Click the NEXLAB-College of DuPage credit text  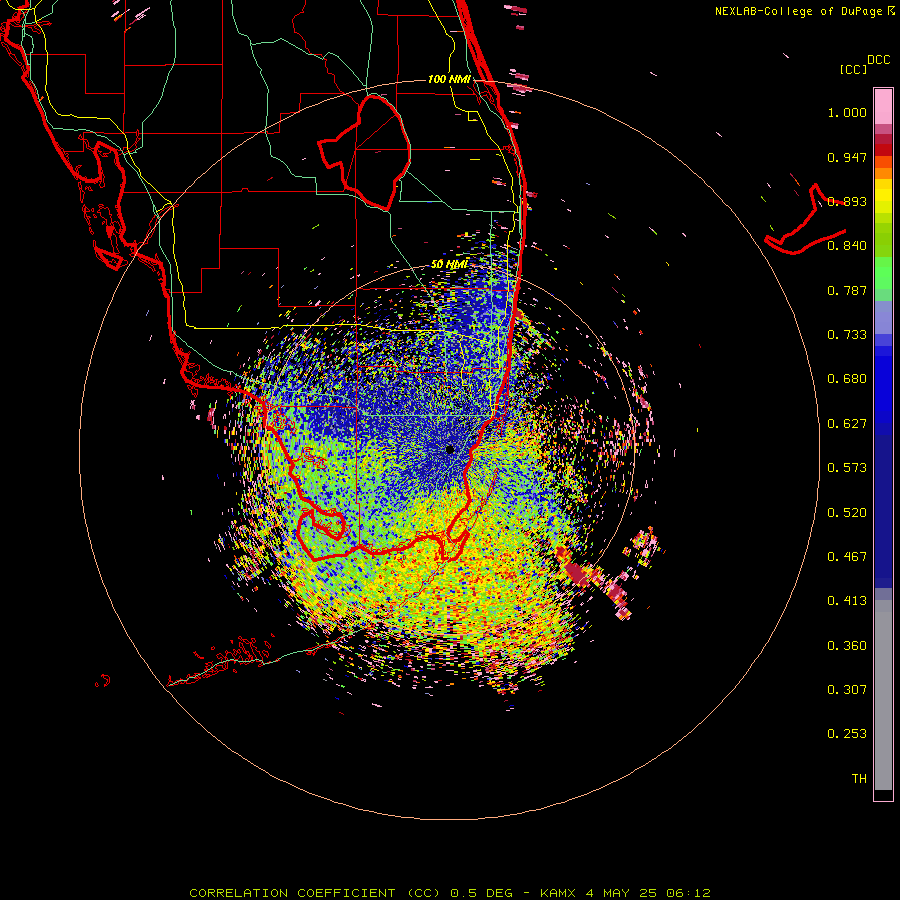point(804,11)
